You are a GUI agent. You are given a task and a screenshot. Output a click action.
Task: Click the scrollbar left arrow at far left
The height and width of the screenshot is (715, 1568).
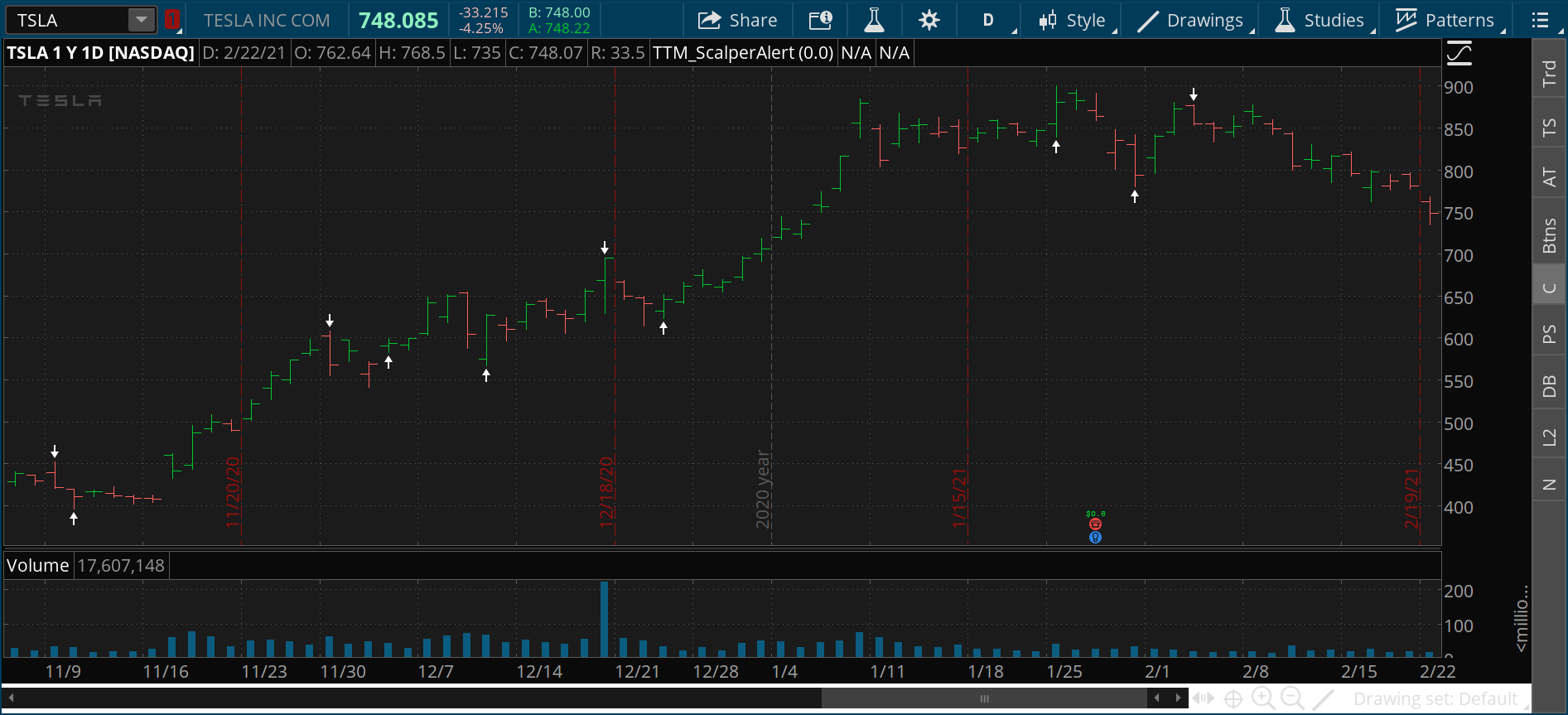click(12, 698)
